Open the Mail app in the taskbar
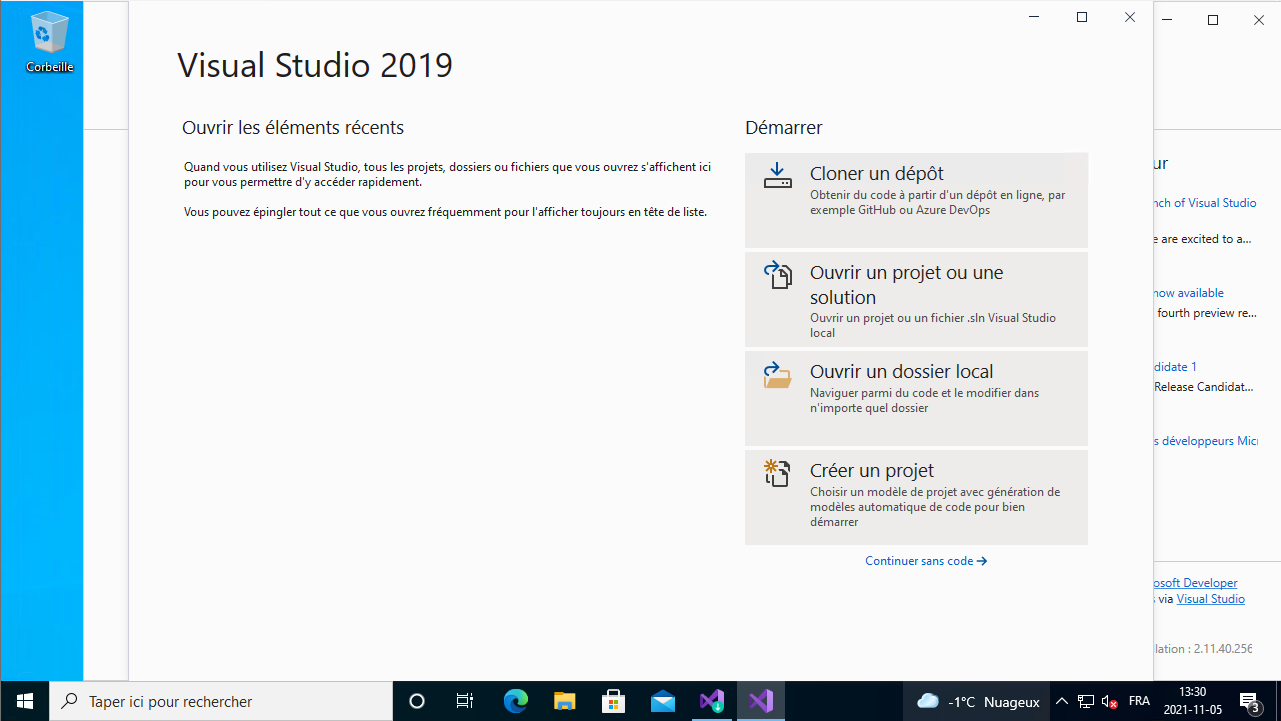 coord(663,701)
